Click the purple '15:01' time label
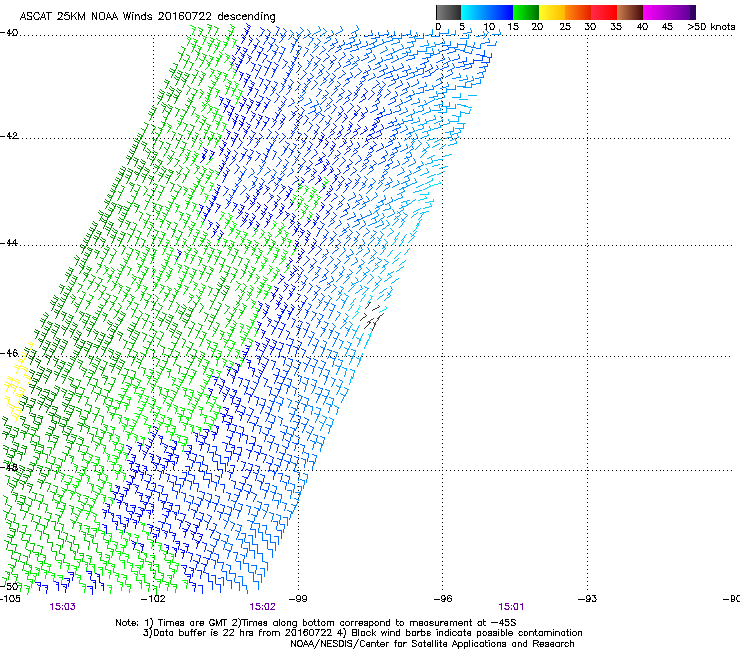 pos(511,607)
